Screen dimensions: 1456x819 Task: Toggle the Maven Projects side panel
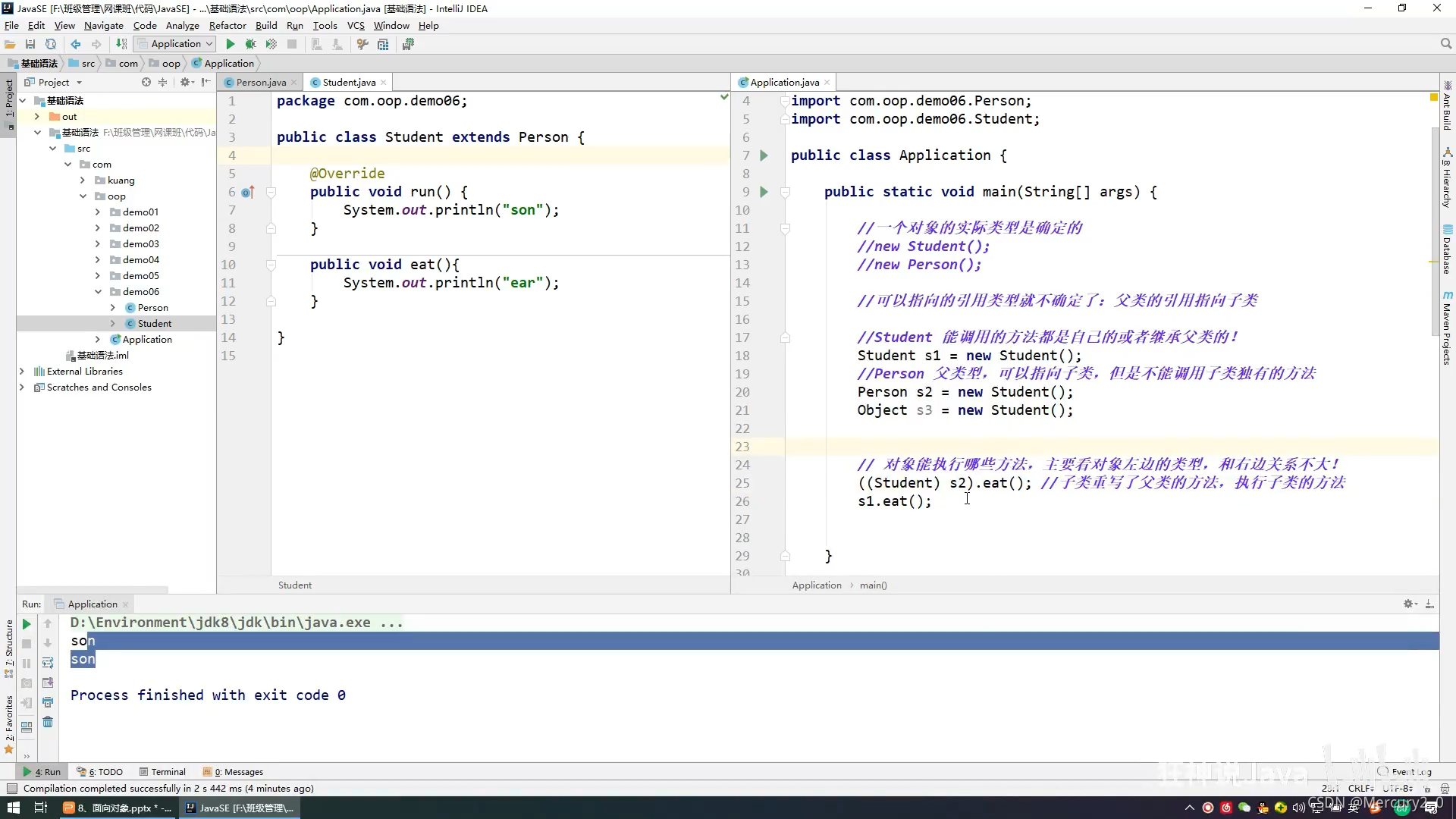pos(1447,329)
